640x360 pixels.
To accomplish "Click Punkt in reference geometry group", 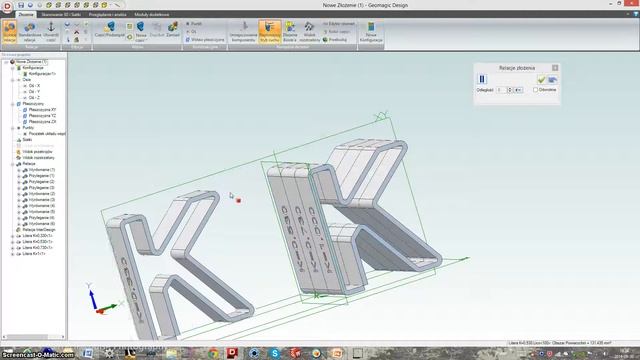I will (194, 24).
